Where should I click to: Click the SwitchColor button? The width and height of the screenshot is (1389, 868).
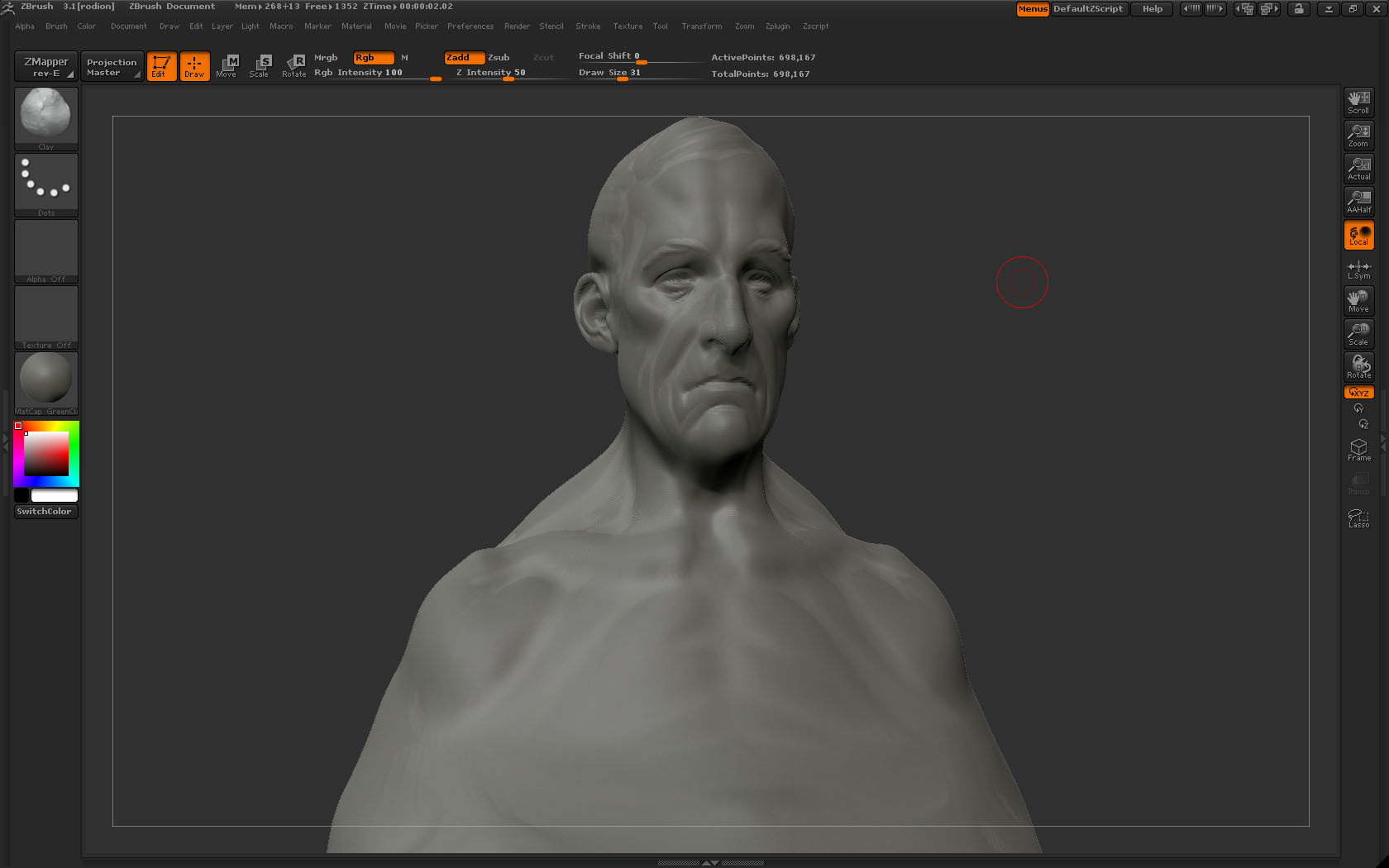[46, 512]
